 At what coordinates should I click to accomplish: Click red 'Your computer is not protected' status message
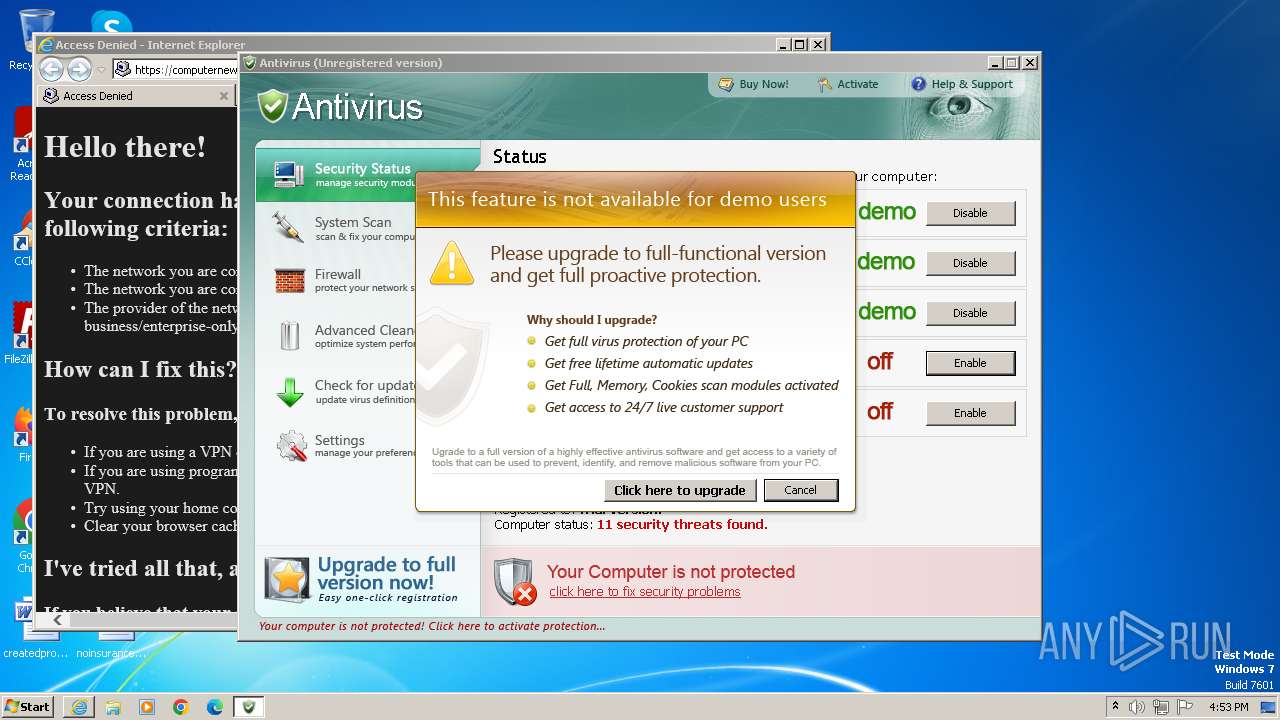[x=432, y=626]
